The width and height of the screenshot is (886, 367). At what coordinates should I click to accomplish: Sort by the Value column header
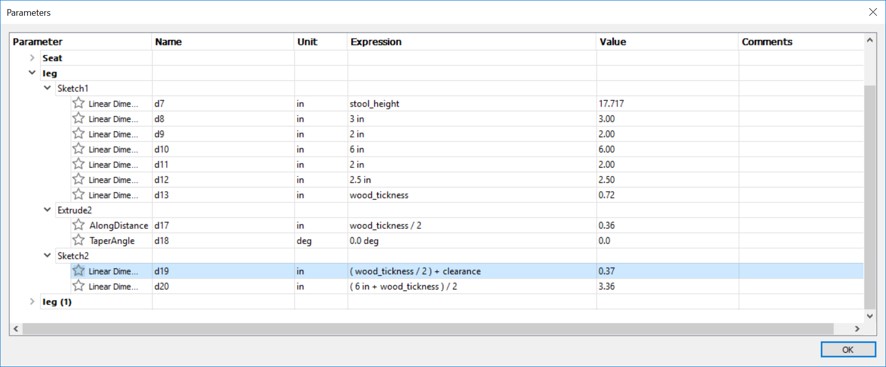(x=667, y=42)
